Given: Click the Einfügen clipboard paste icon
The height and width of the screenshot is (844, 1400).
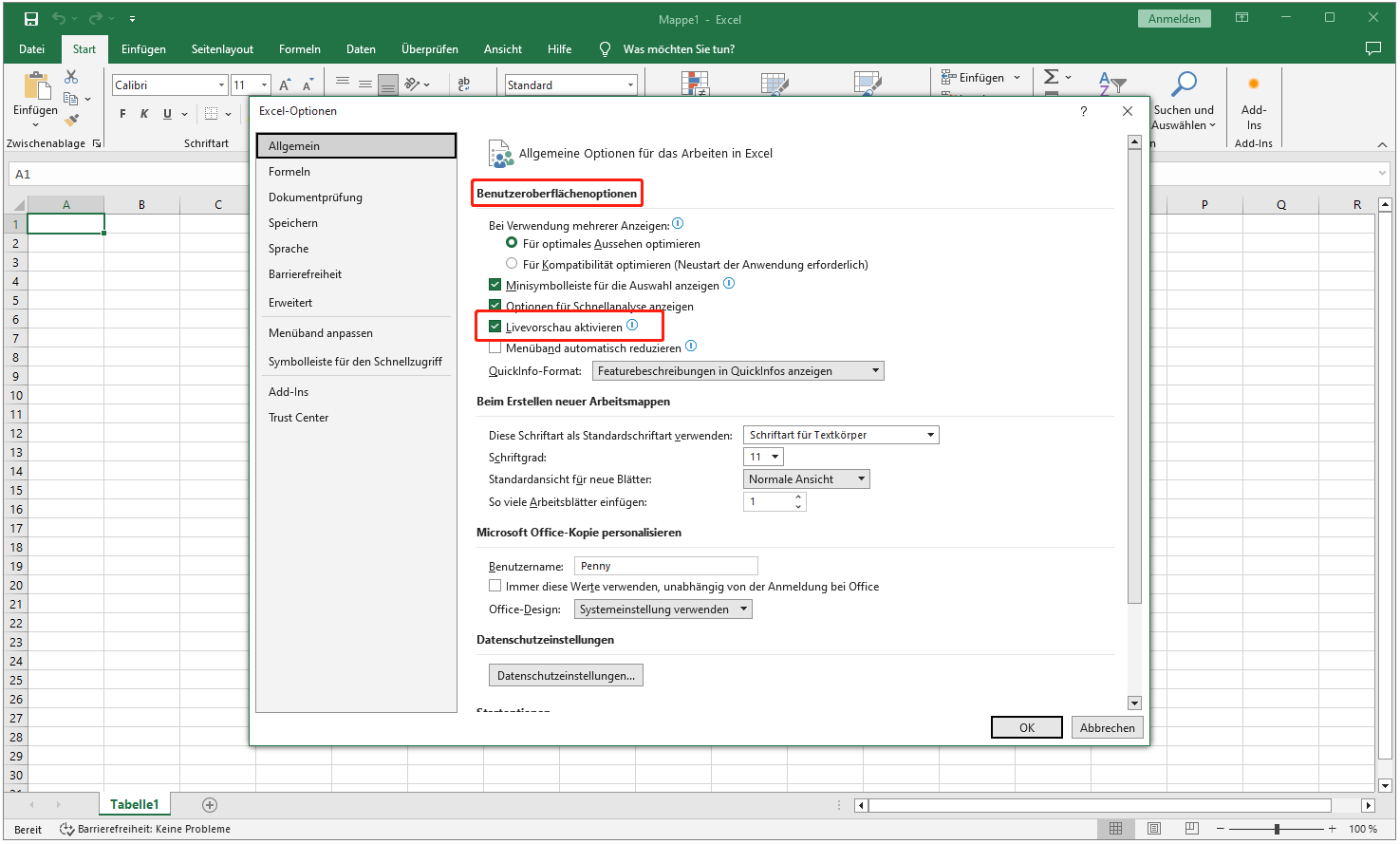Looking at the screenshot, I should point(37,85).
